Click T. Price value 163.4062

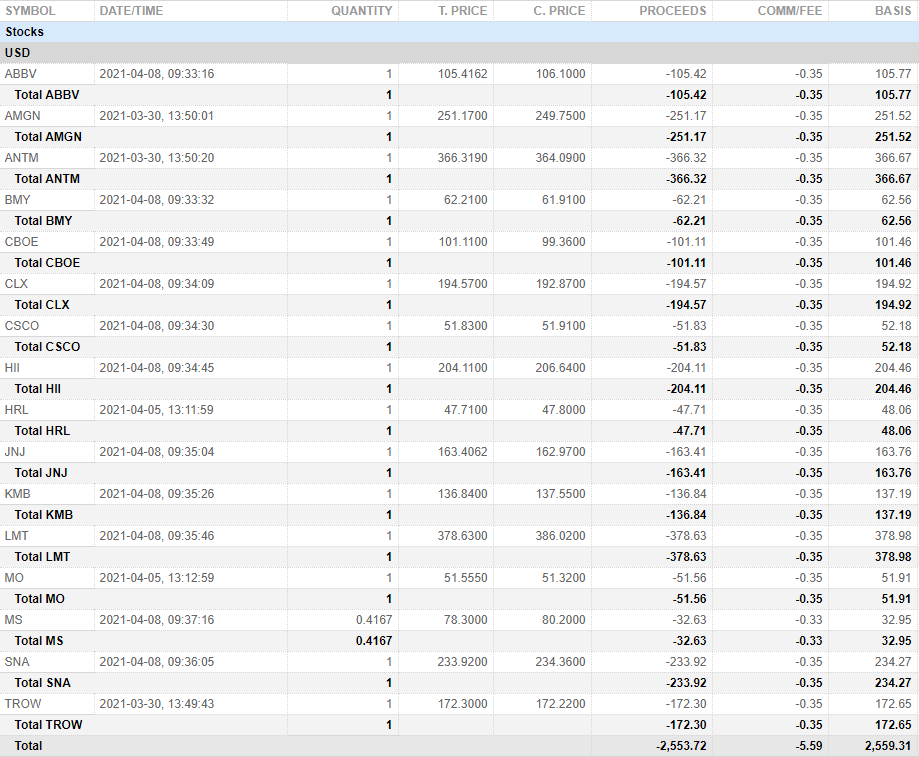(462, 452)
